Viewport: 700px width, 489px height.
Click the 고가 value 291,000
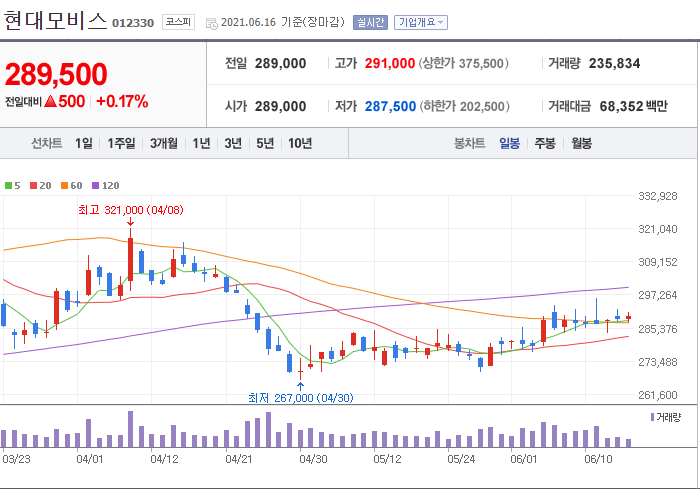point(390,63)
